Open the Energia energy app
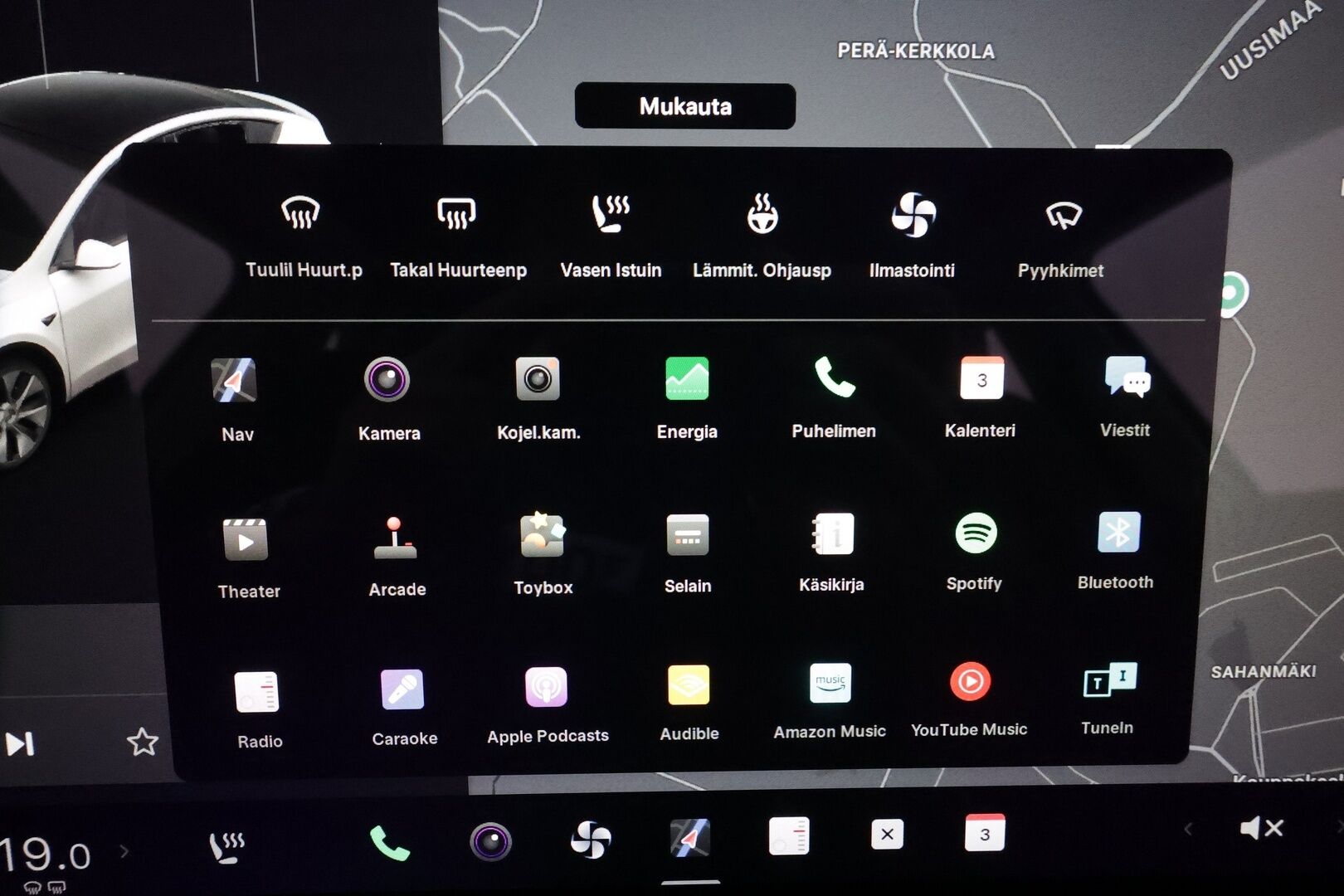Screen dimensions: 1344x896 (687, 378)
